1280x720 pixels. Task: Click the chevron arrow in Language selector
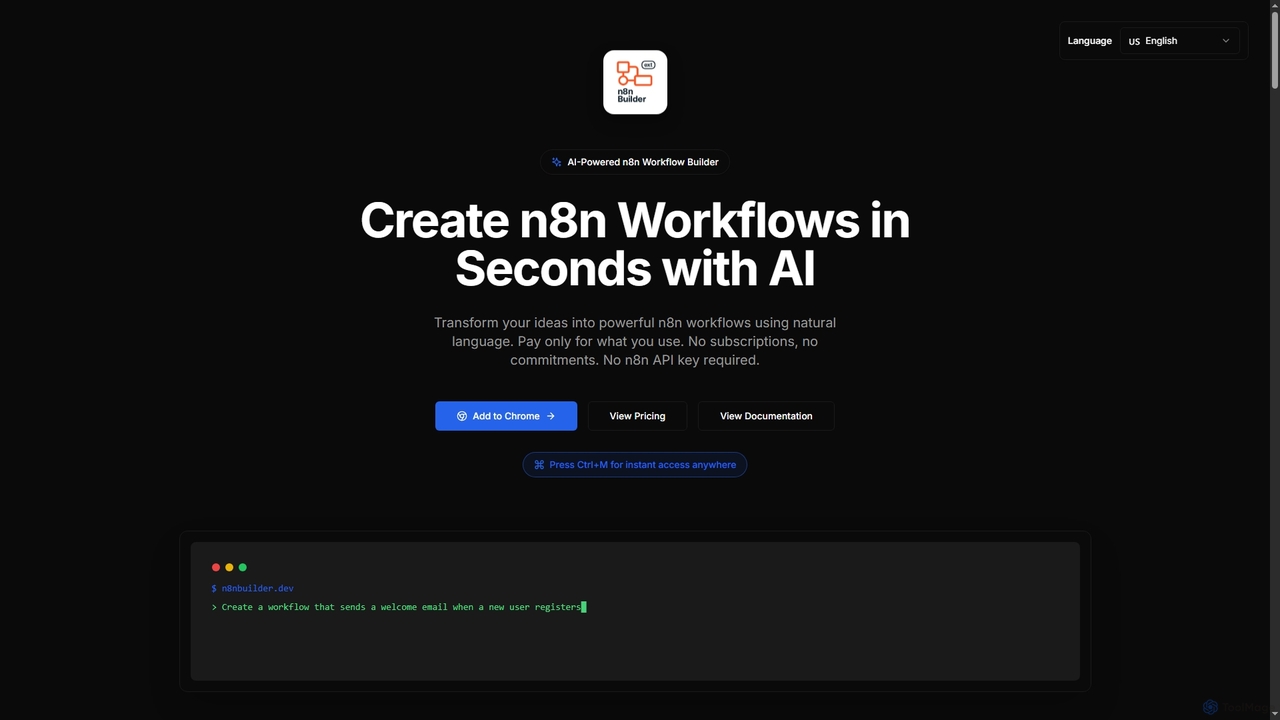(1226, 41)
